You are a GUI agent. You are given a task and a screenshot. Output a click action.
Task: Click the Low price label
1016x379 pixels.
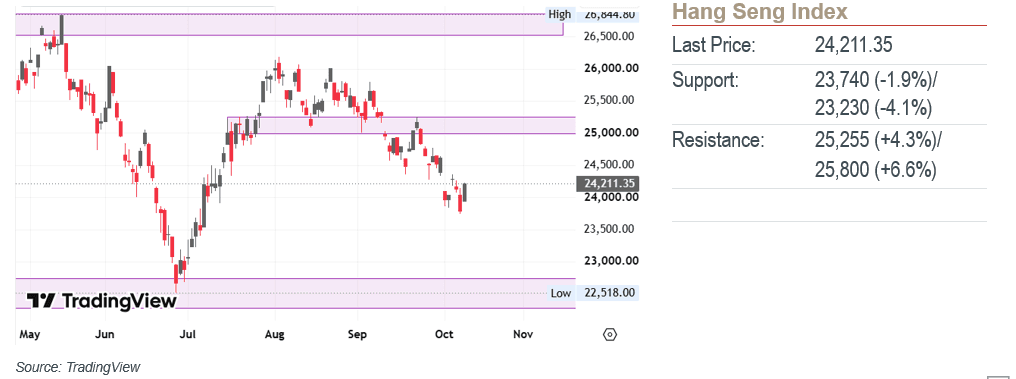(x=561, y=293)
